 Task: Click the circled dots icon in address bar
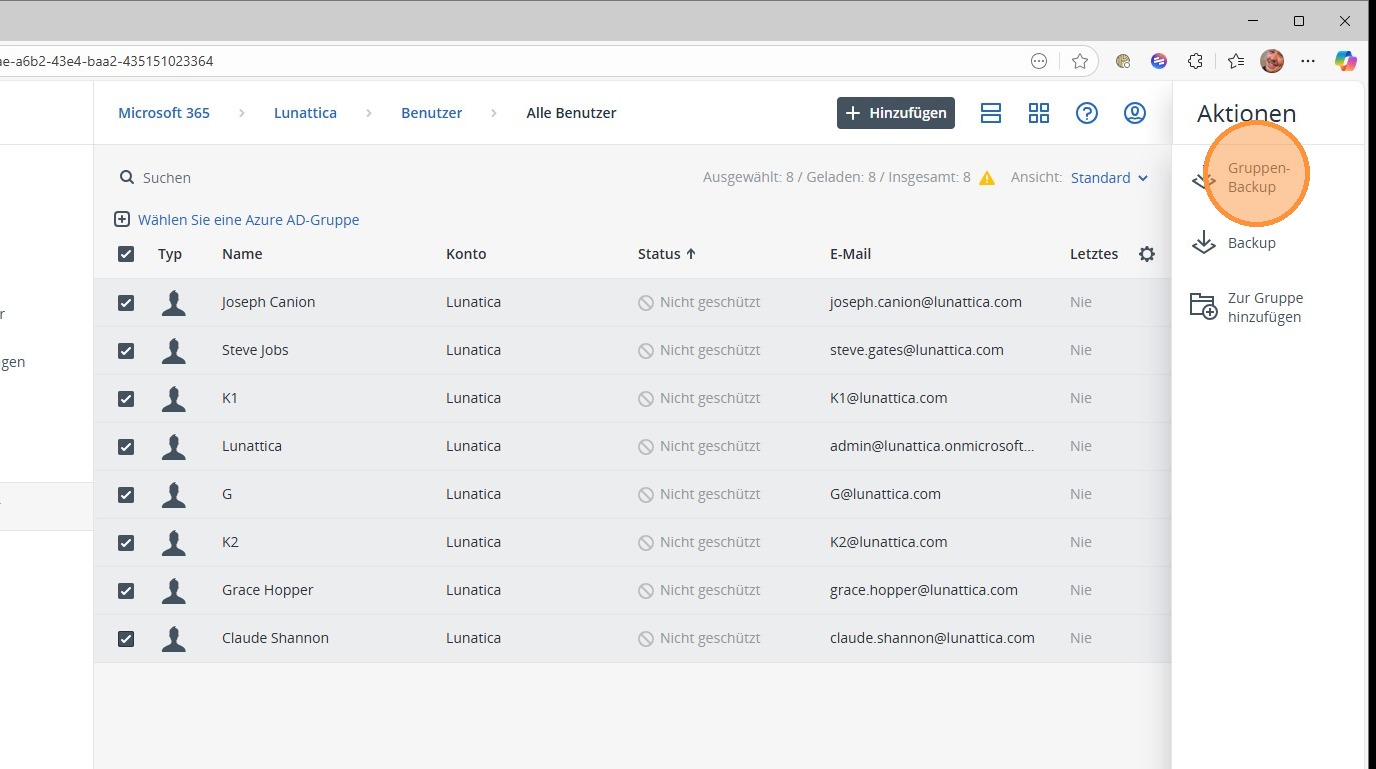click(x=1039, y=61)
